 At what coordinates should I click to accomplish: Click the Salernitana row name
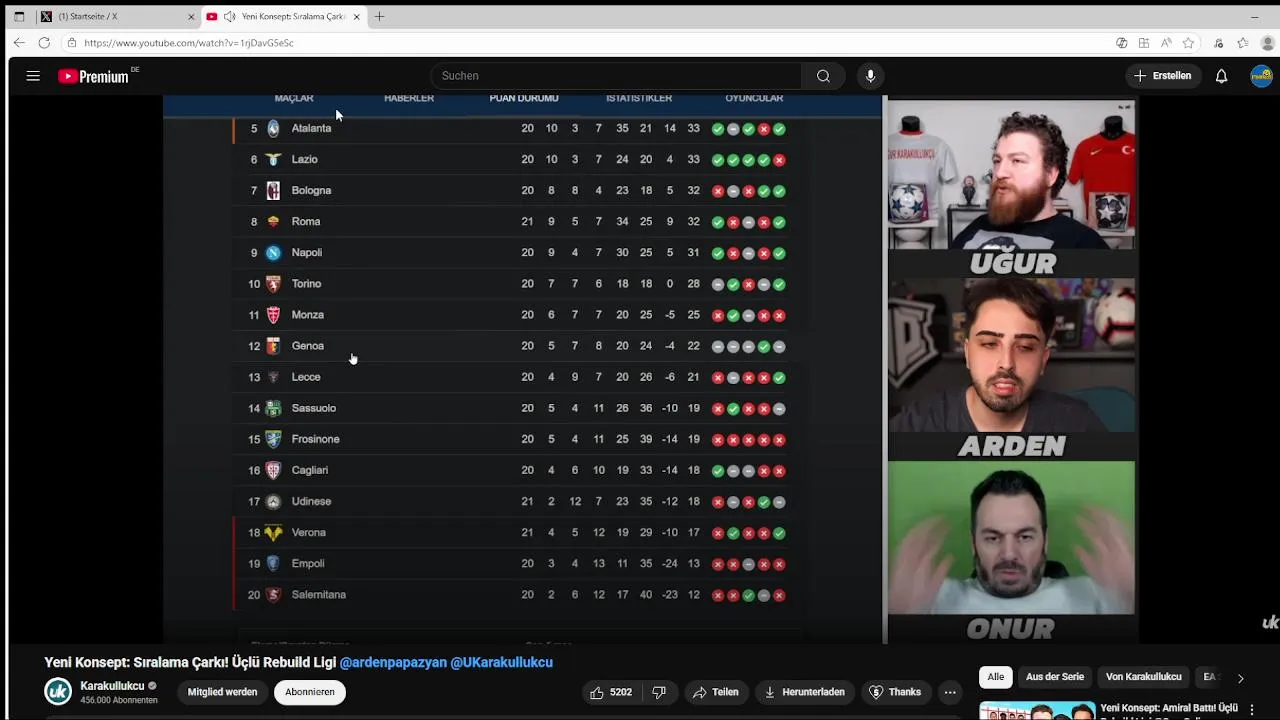[x=319, y=594]
